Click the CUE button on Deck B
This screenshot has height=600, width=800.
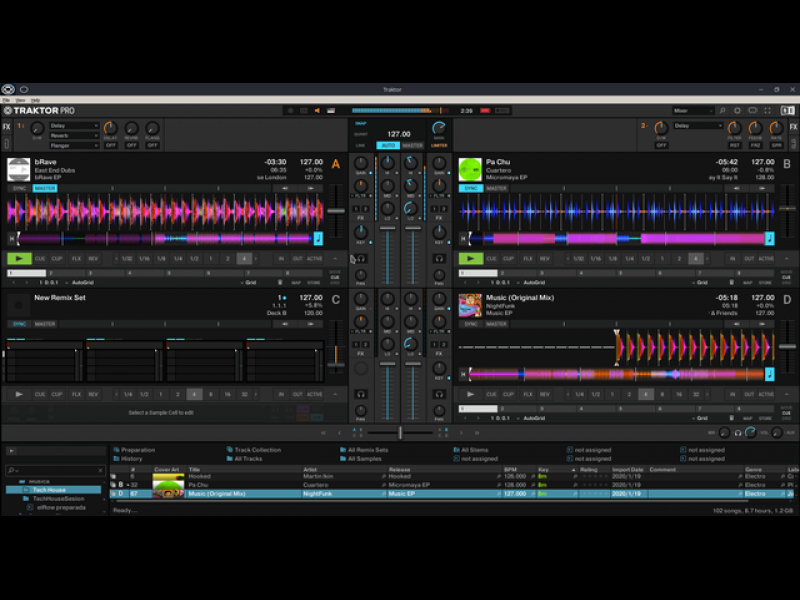pos(492,258)
